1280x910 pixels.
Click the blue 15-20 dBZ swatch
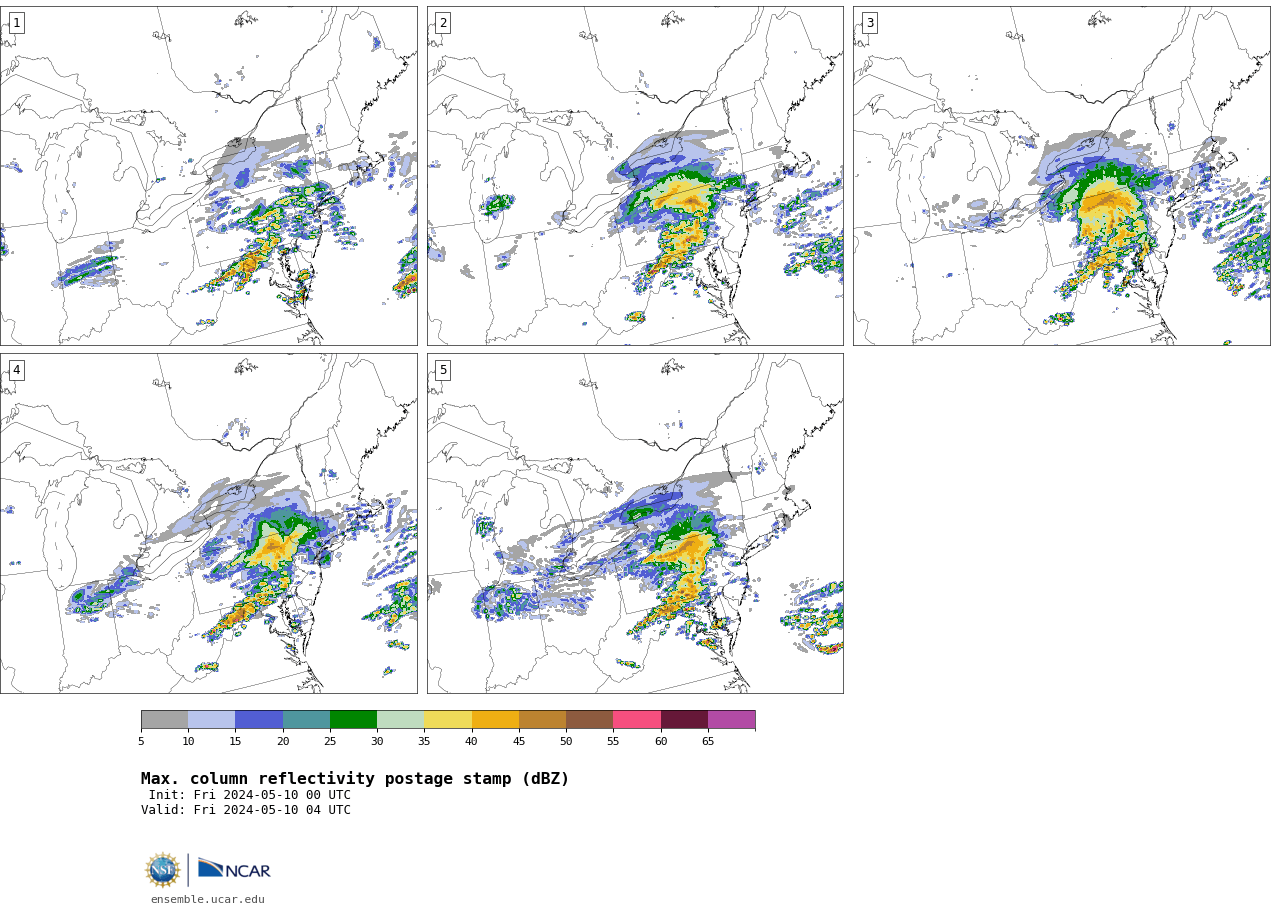click(x=259, y=720)
